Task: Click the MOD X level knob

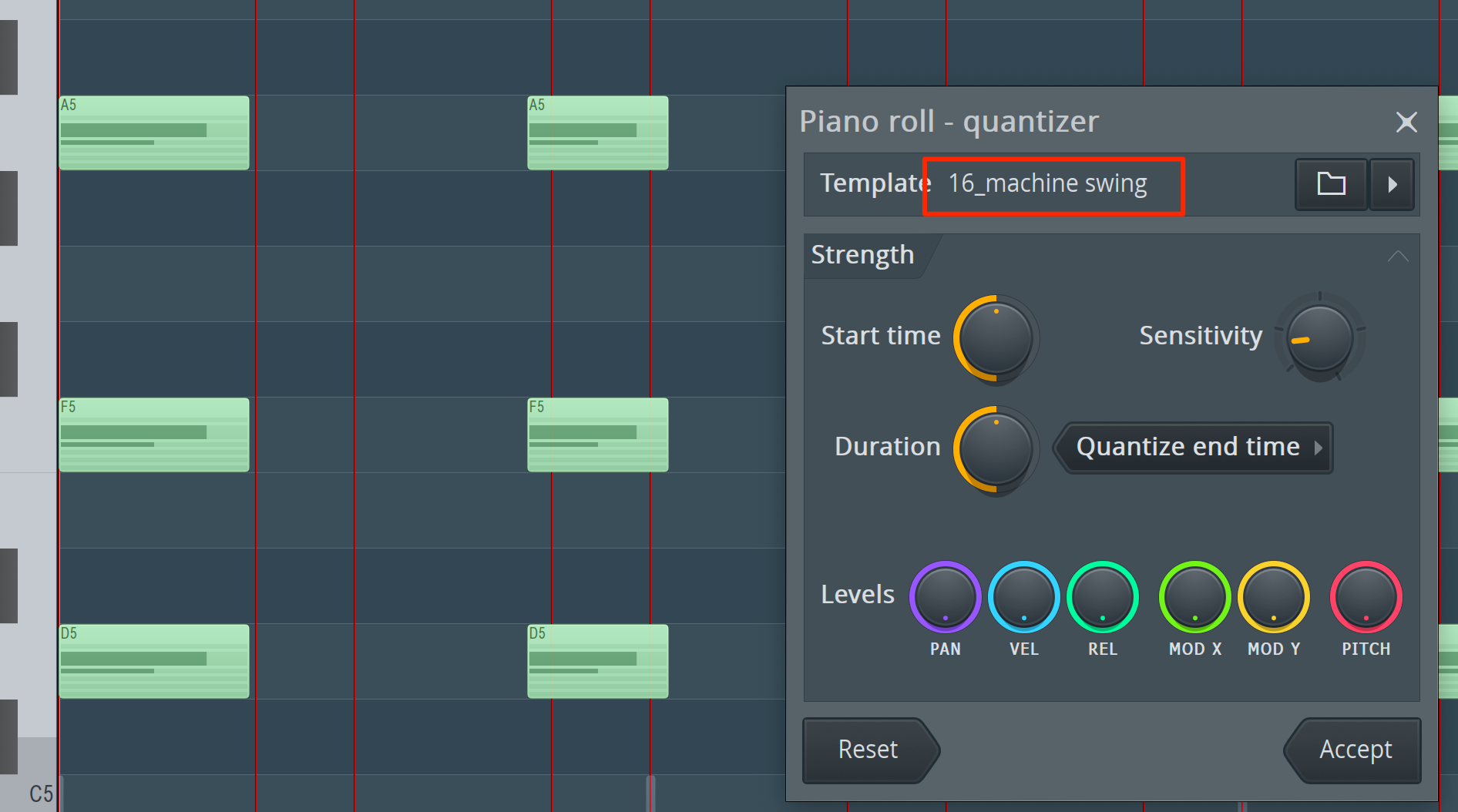Action: click(x=1194, y=597)
